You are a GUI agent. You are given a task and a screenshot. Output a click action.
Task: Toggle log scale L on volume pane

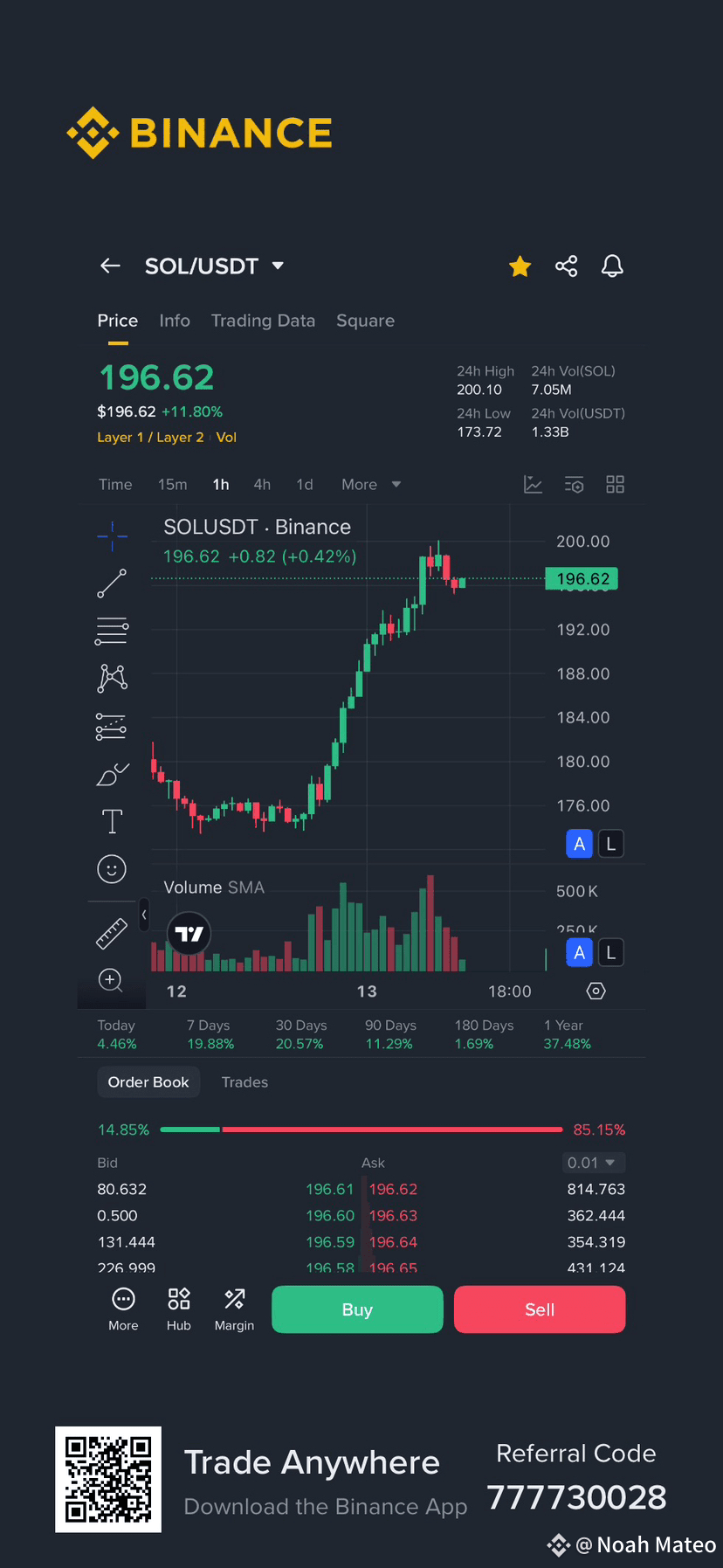pyautogui.click(x=611, y=953)
